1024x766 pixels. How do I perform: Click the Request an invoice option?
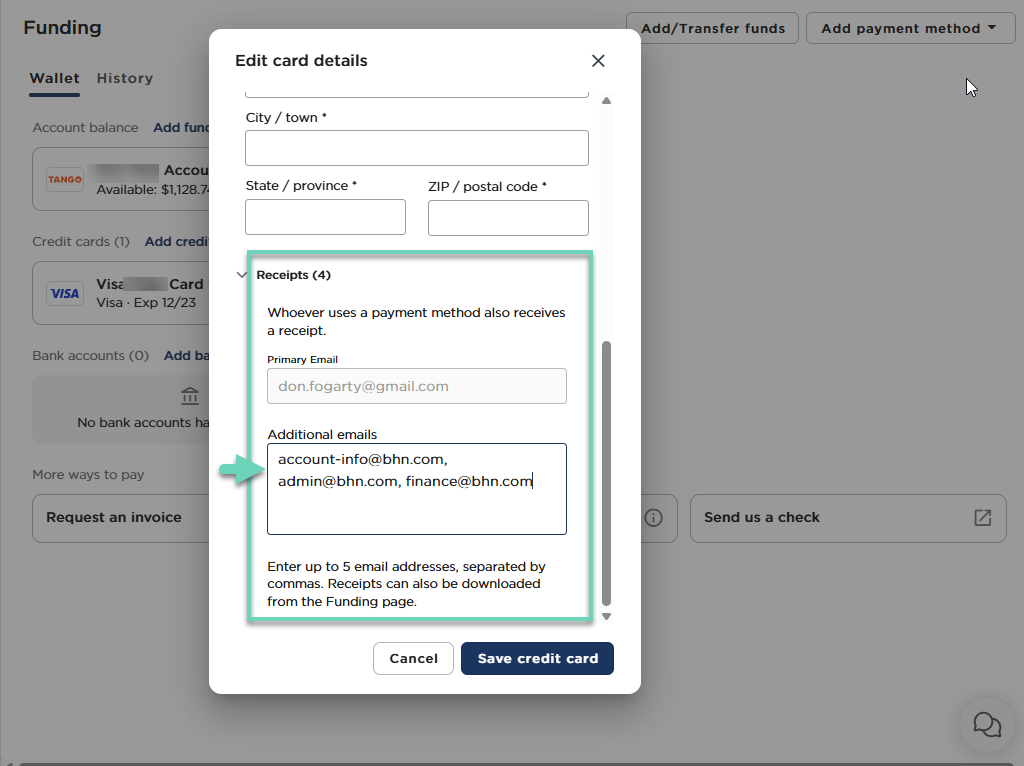(x=114, y=518)
